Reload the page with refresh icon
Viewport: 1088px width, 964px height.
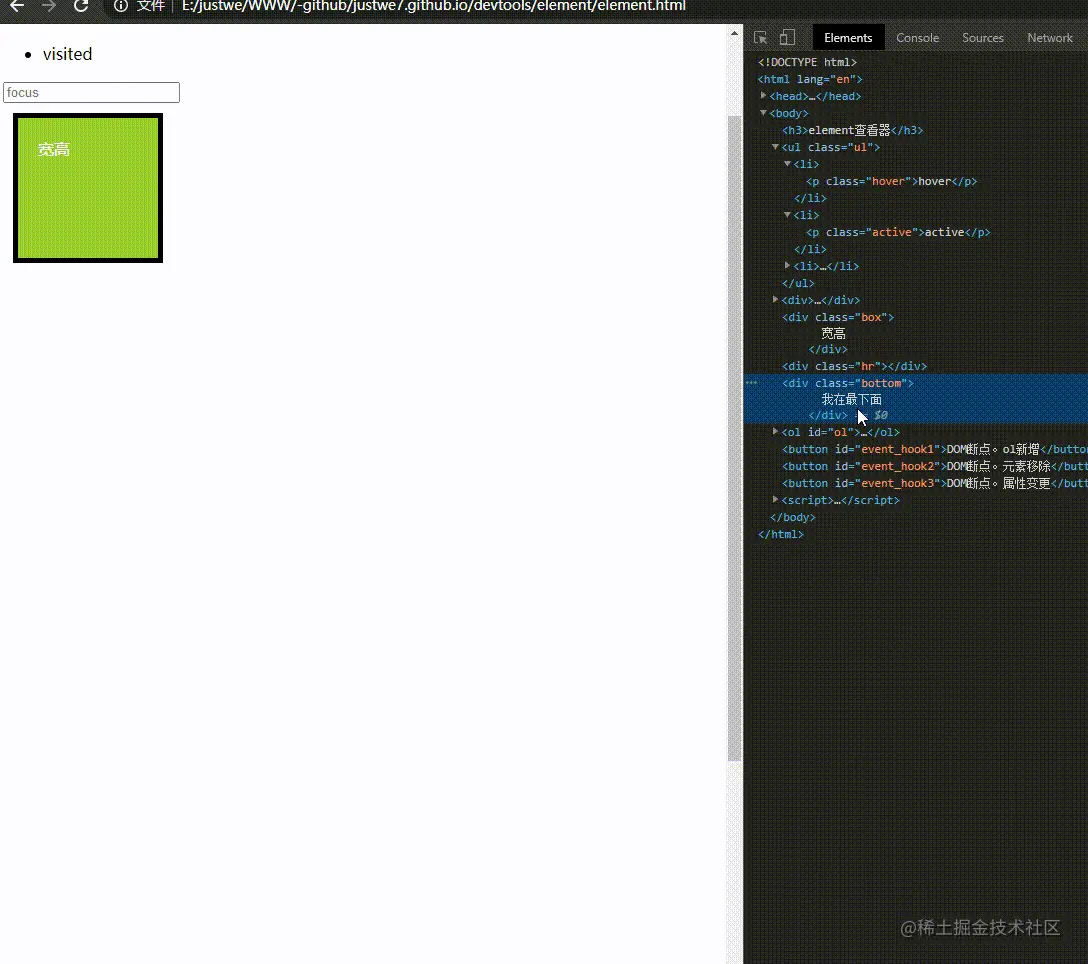[81, 6]
